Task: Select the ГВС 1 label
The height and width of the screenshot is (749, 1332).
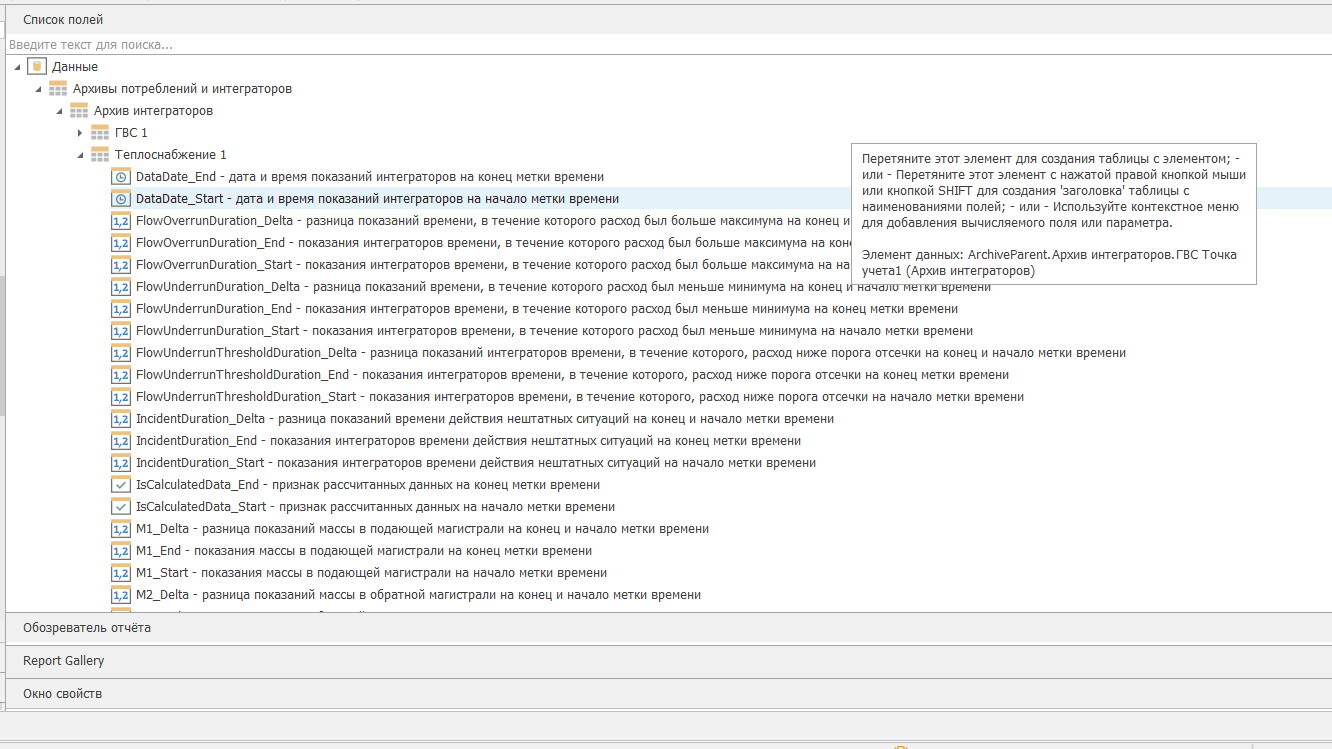Action: point(132,132)
